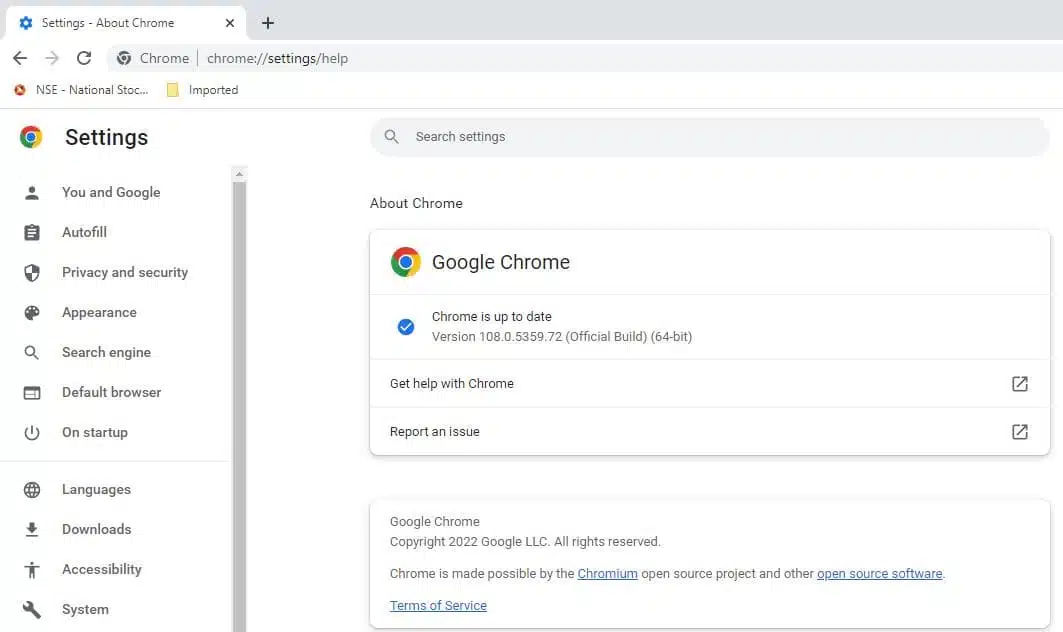Click the Search engine magnifier icon
This screenshot has height=632, width=1063.
tap(32, 353)
